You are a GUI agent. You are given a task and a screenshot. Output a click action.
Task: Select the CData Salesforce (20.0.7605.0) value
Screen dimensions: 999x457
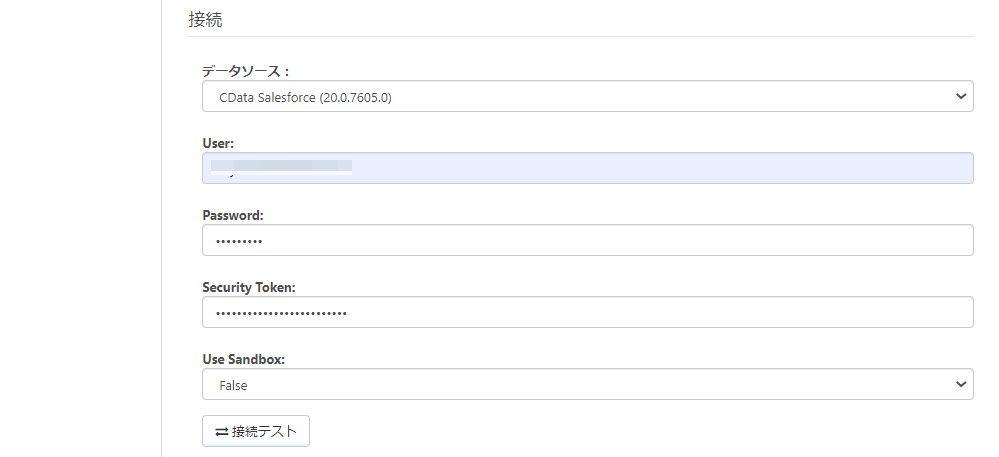click(x=312, y=97)
